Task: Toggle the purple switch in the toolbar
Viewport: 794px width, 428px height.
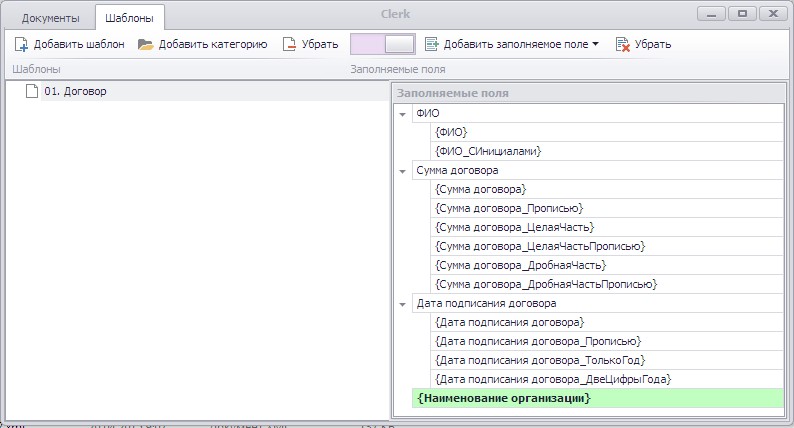Action: click(383, 44)
